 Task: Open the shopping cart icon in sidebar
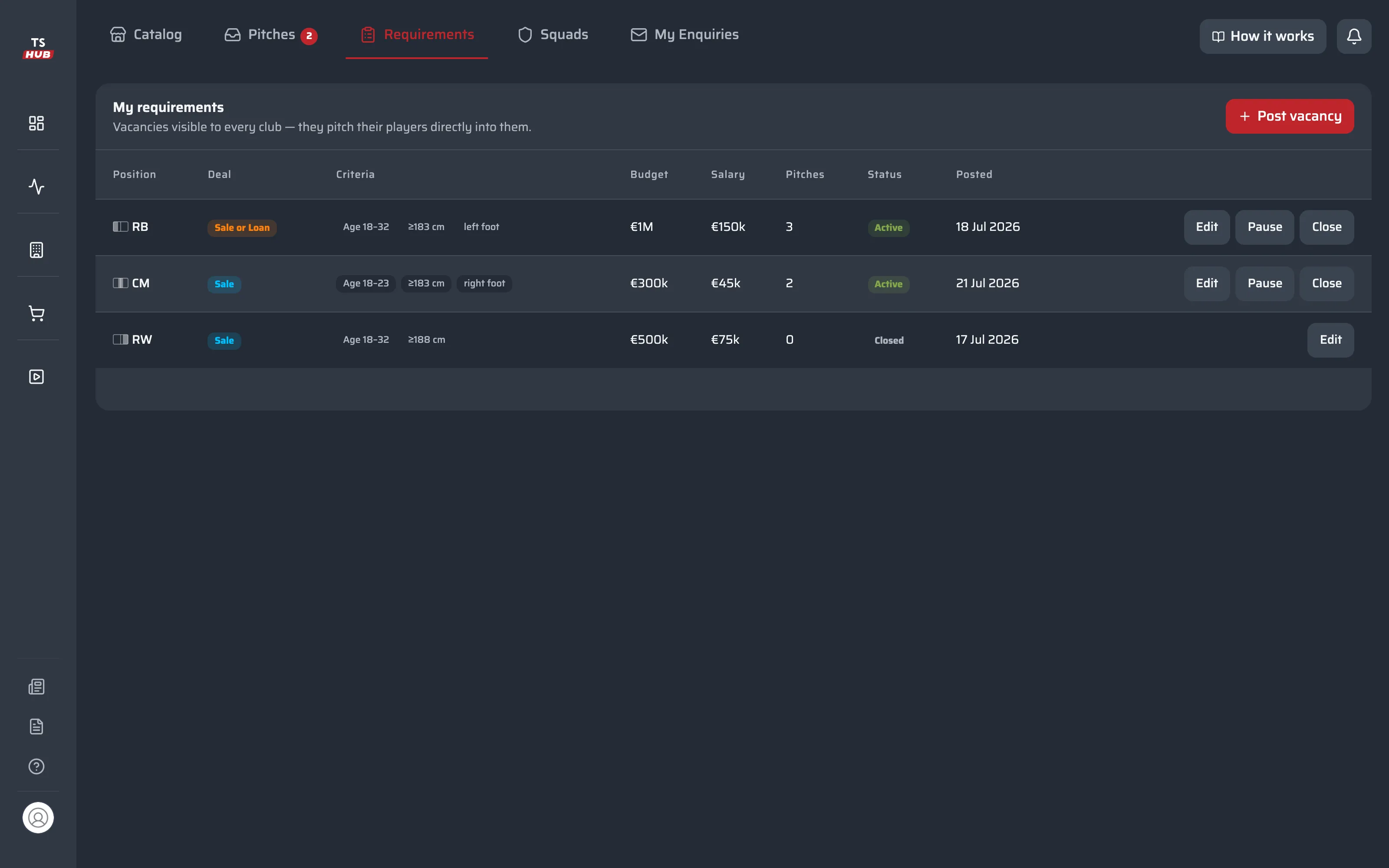(36, 313)
